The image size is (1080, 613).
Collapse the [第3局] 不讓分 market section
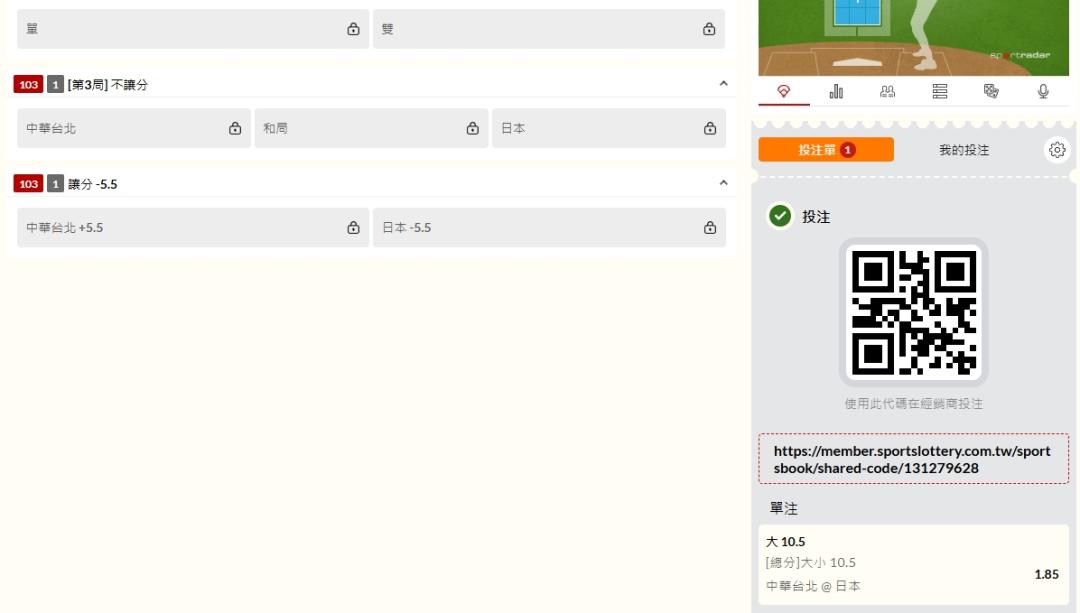[723, 83]
